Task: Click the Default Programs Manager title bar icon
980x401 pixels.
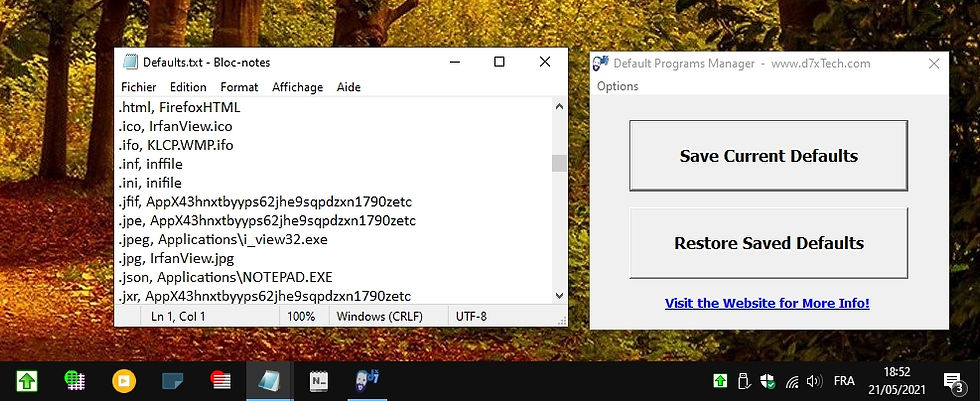Action: pyautogui.click(x=601, y=64)
